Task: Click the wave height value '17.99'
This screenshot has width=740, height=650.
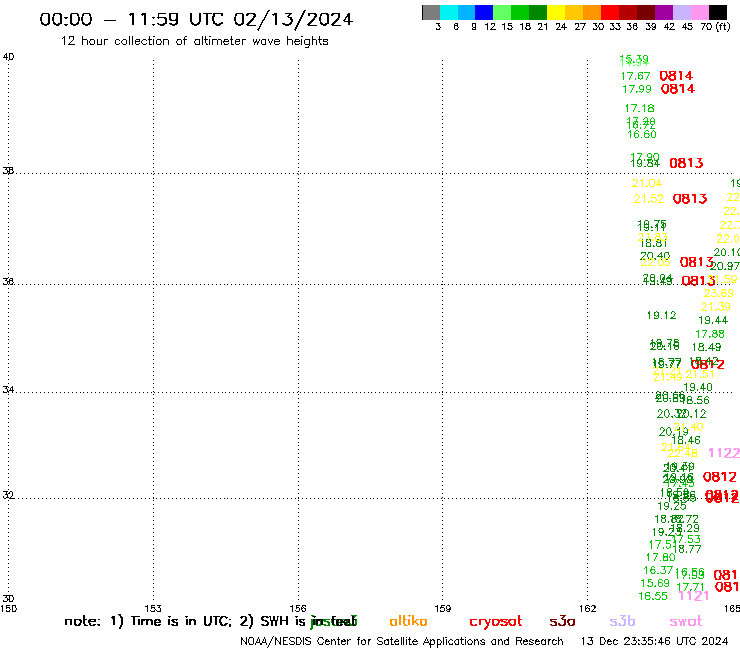Action: point(637,89)
